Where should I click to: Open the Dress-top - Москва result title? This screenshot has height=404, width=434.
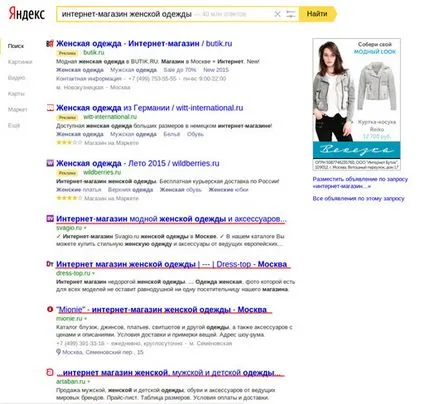point(172,264)
